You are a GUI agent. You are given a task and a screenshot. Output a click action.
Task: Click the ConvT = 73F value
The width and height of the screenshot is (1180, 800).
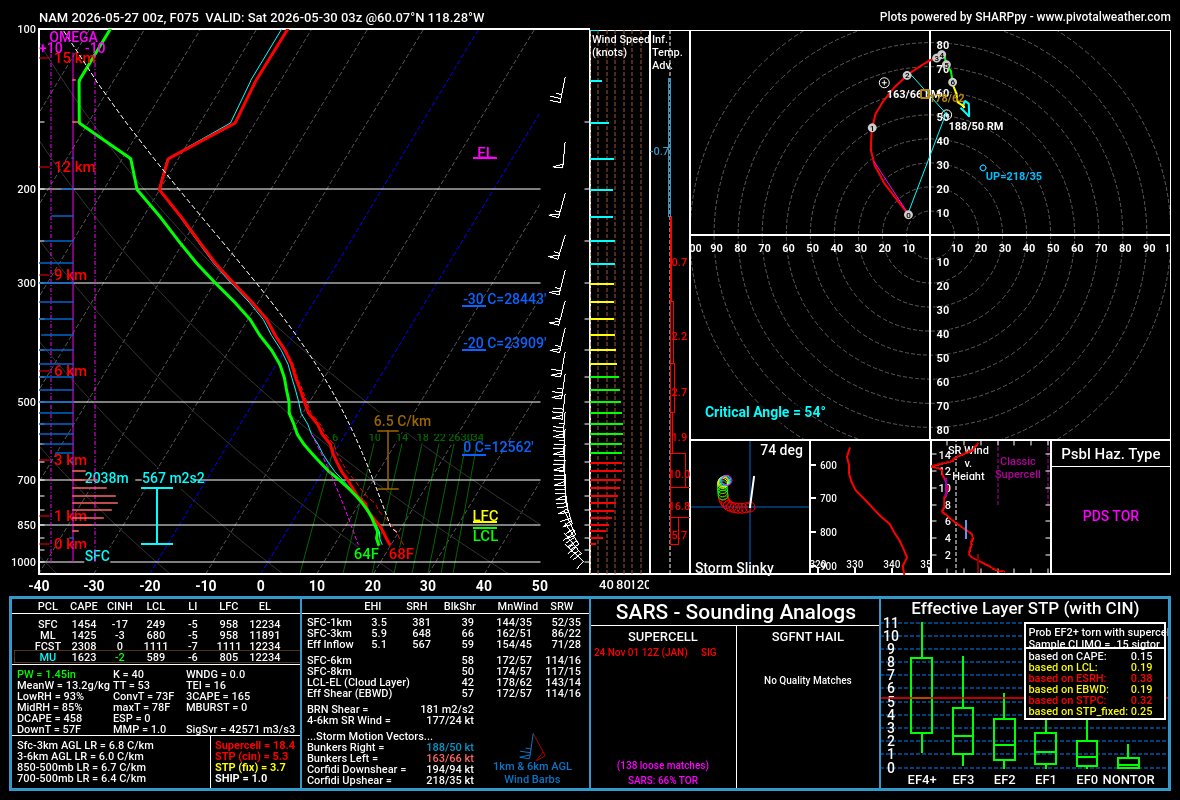[143, 697]
